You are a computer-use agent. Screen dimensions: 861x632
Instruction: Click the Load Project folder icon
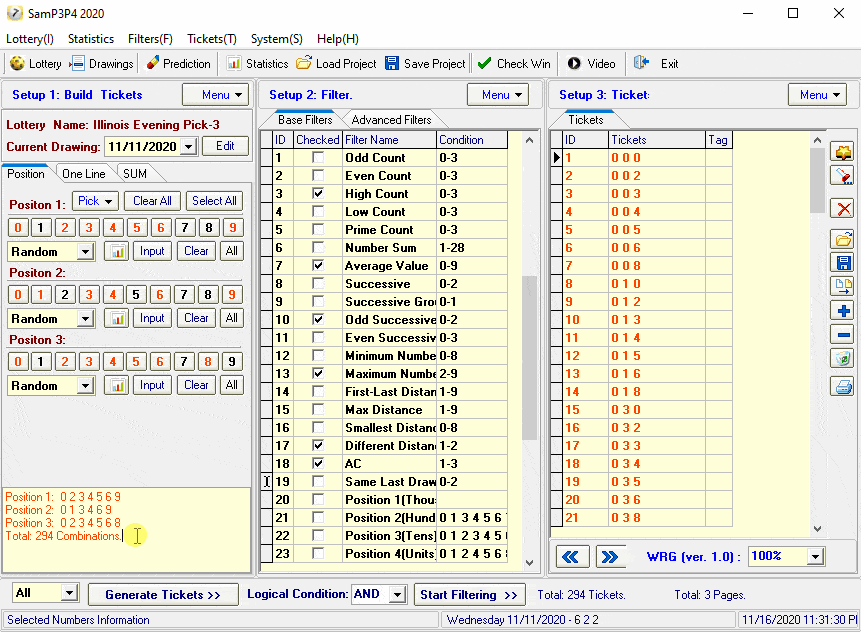(x=304, y=63)
